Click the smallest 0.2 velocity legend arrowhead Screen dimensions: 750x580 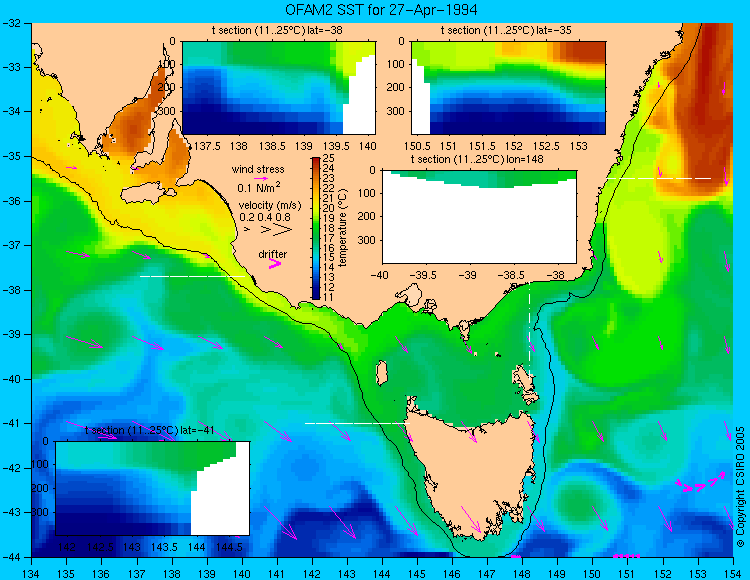(247, 230)
